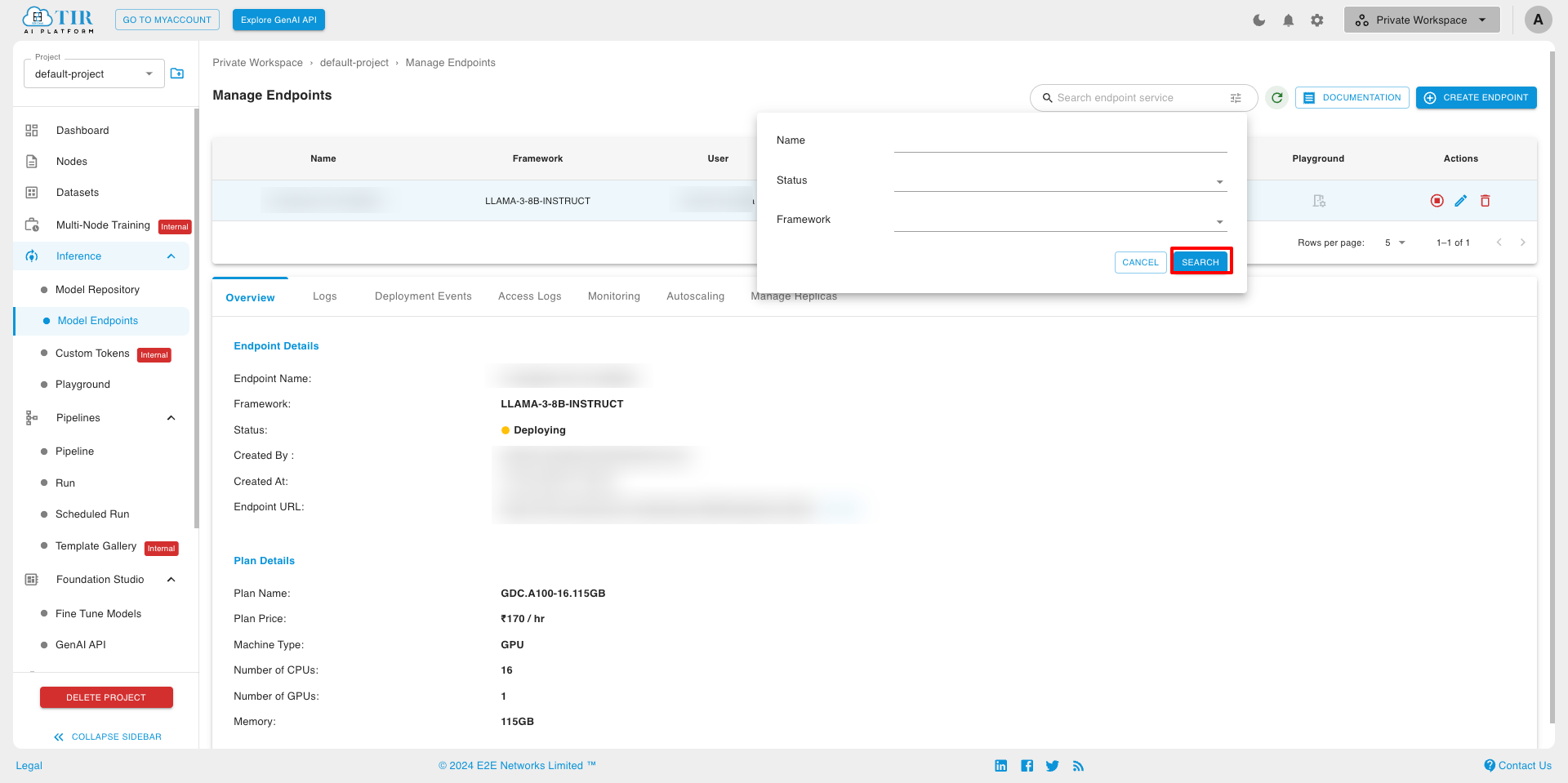Click COLLAPSE SIDEBAR link
The height and width of the screenshot is (783, 1568).
pos(108,736)
